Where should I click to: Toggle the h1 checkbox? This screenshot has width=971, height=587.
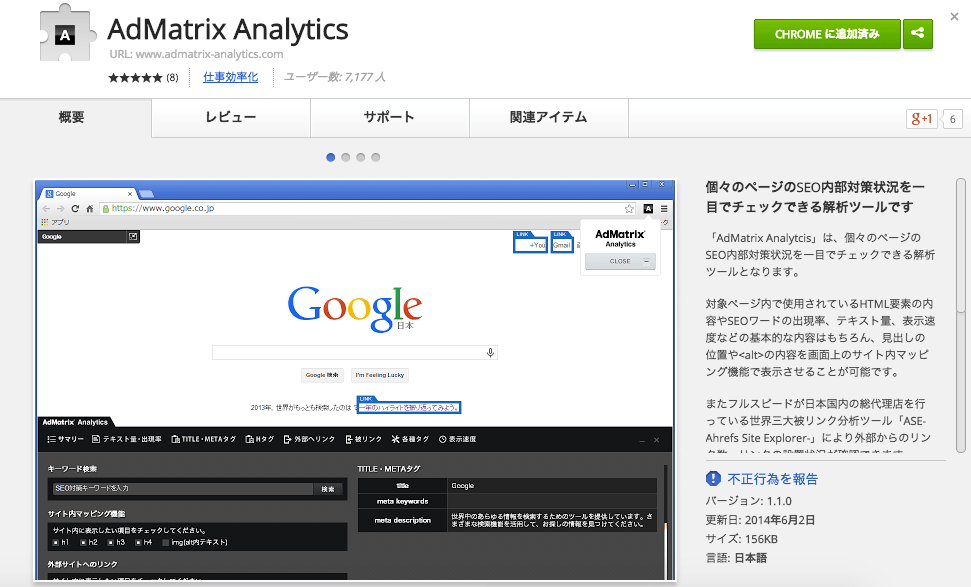coord(56,542)
